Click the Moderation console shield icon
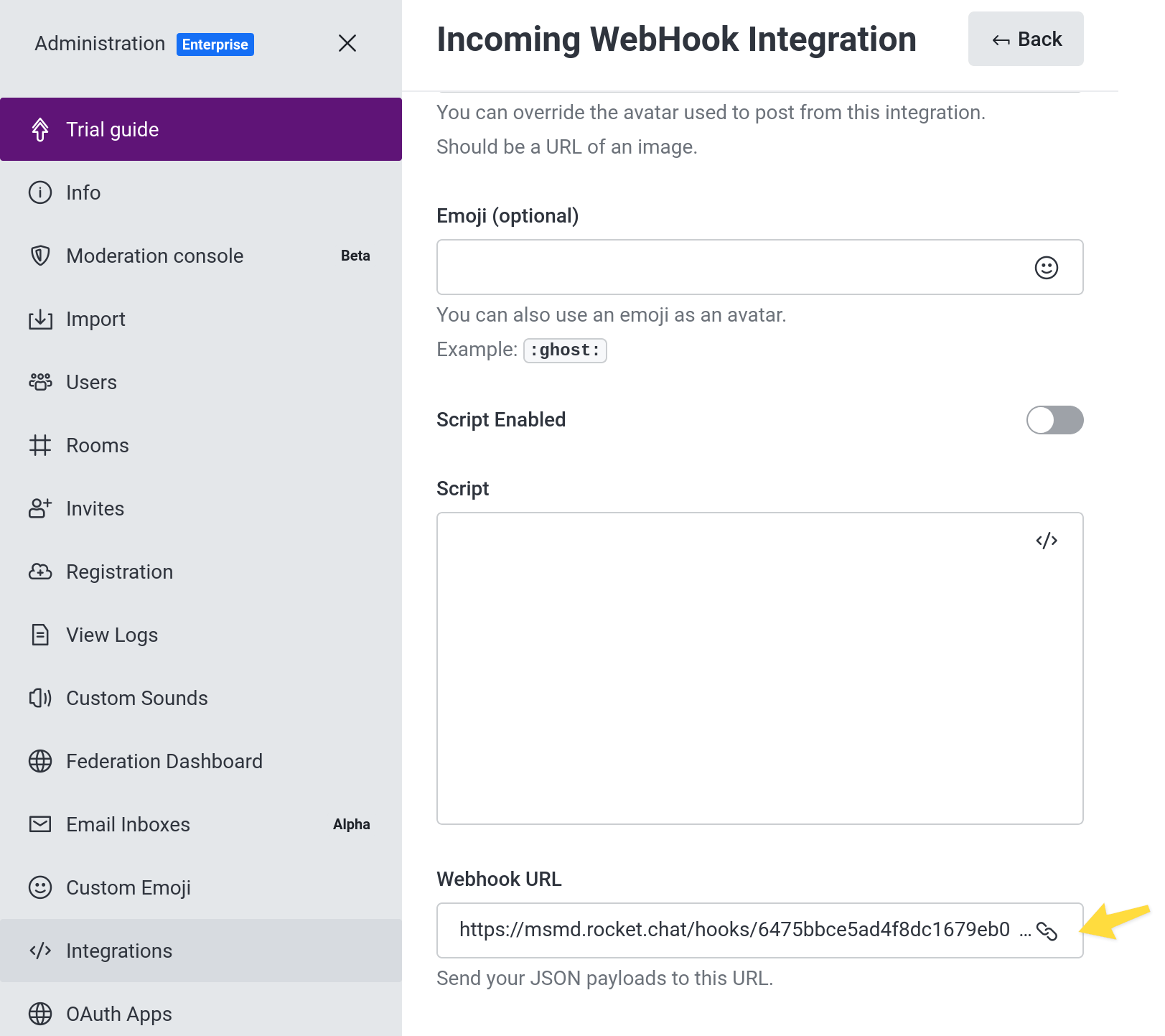The height and width of the screenshot is (1036, 1165). tap(40, 256)
